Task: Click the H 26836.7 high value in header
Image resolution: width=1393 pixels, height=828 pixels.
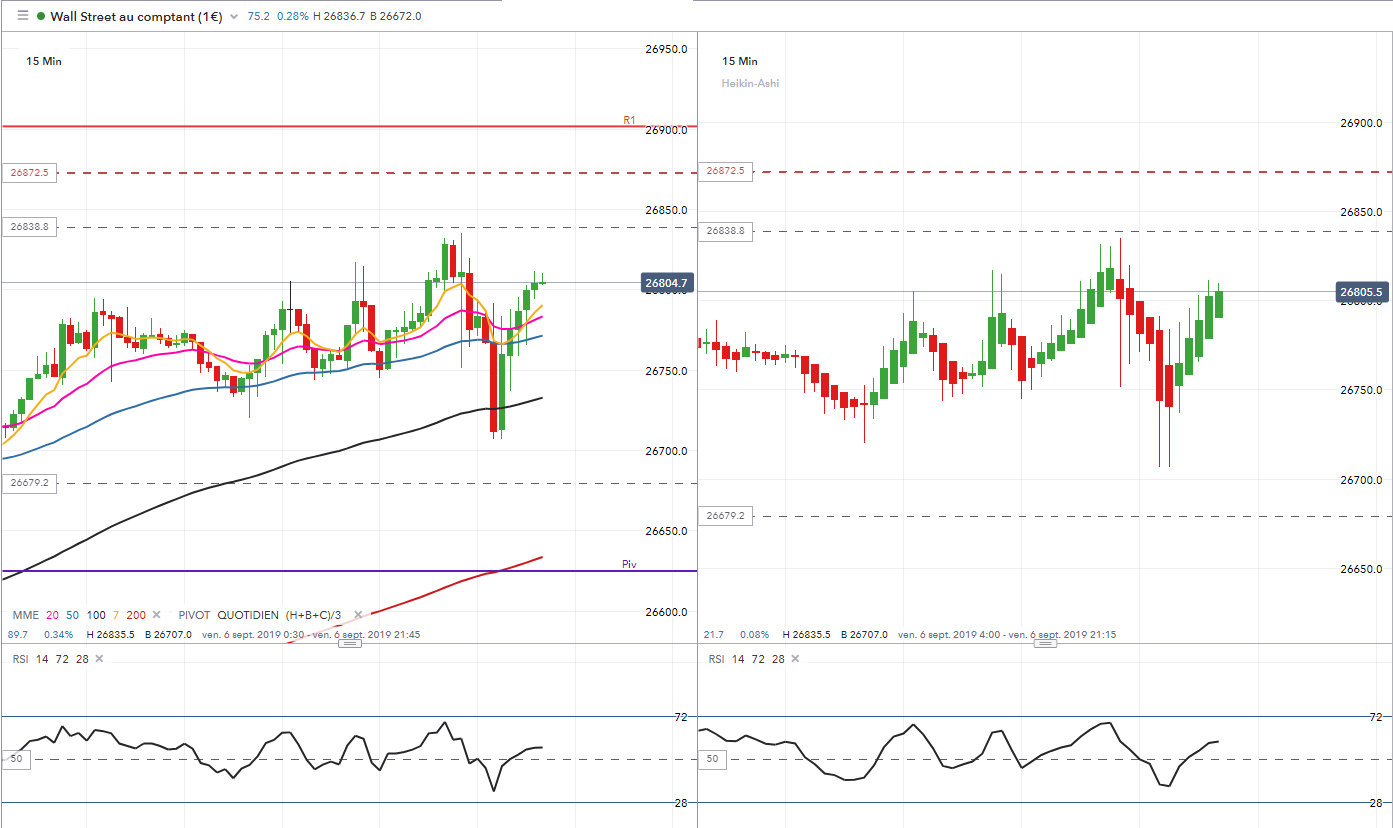Action: pos(341,17)
